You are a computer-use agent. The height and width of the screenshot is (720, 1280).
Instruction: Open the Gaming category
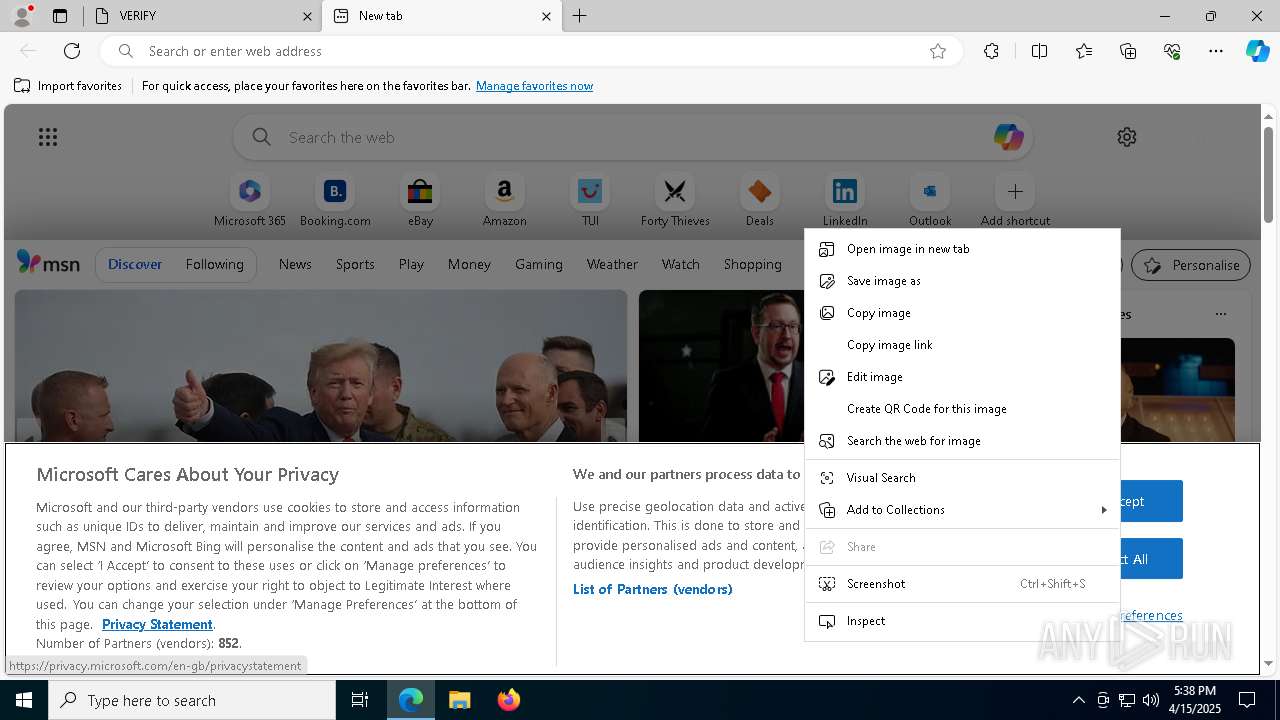click(x=539, y=265)
